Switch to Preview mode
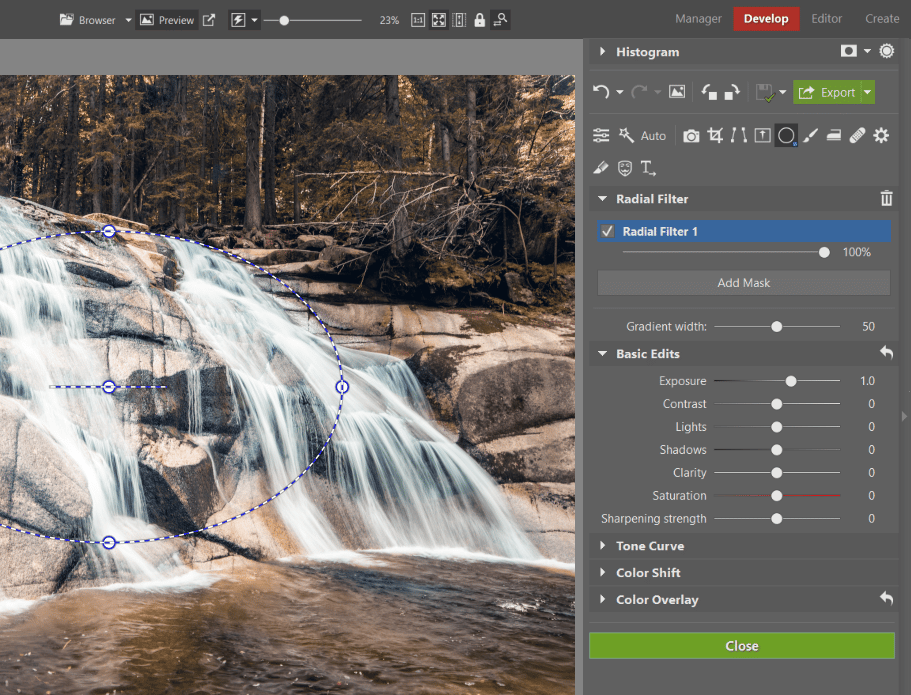Viewport: 911px width, 695px height. (167, 20)
